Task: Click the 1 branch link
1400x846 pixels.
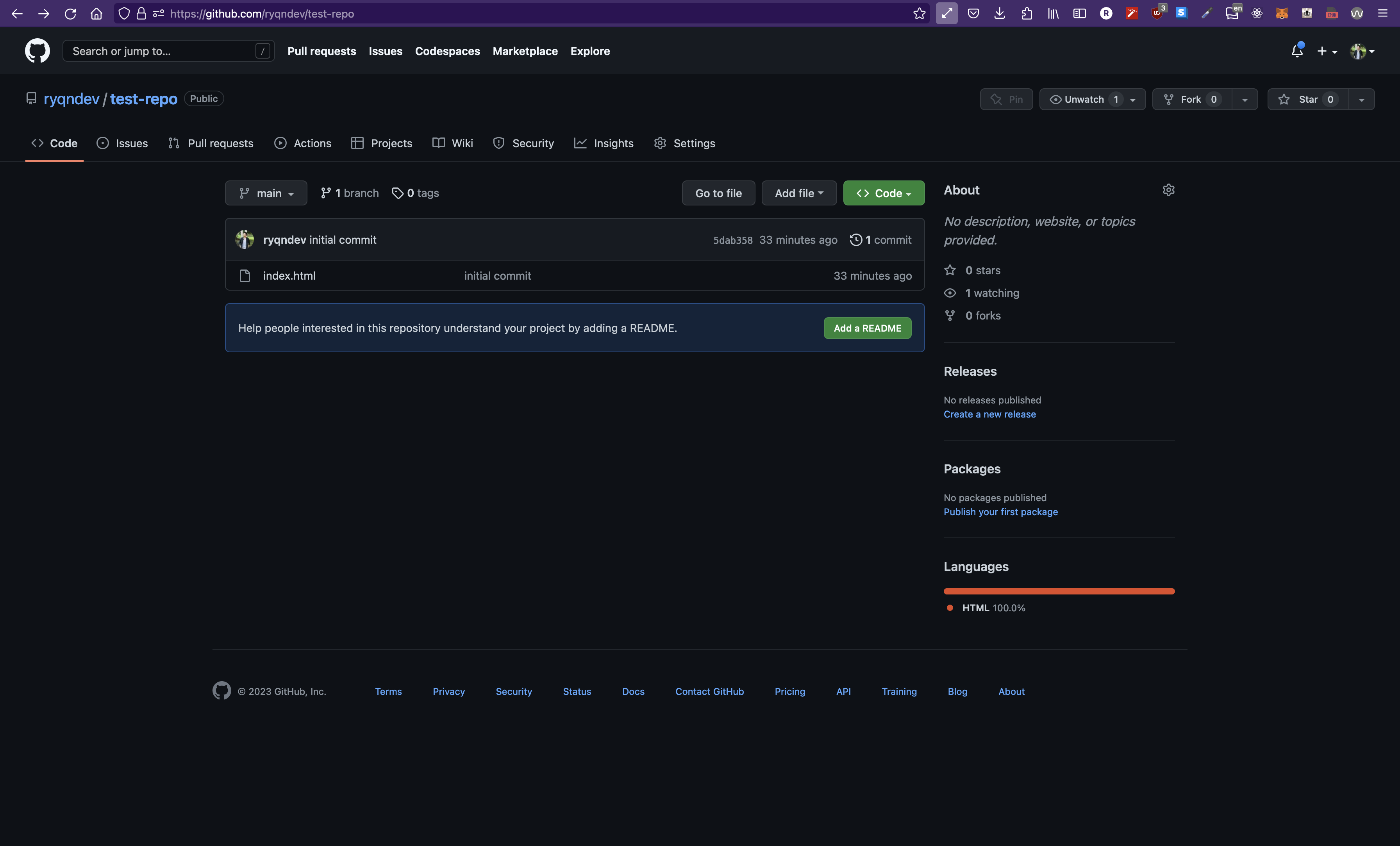Action: pyautogui.click(x=350, y=193)
